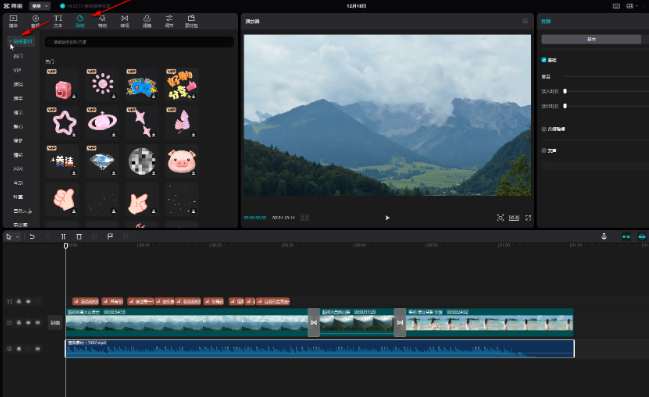This screenshot has height=397, width=649.
Task: Open the menu dropdown next to the app logo
Action: [x=40, y=6]
